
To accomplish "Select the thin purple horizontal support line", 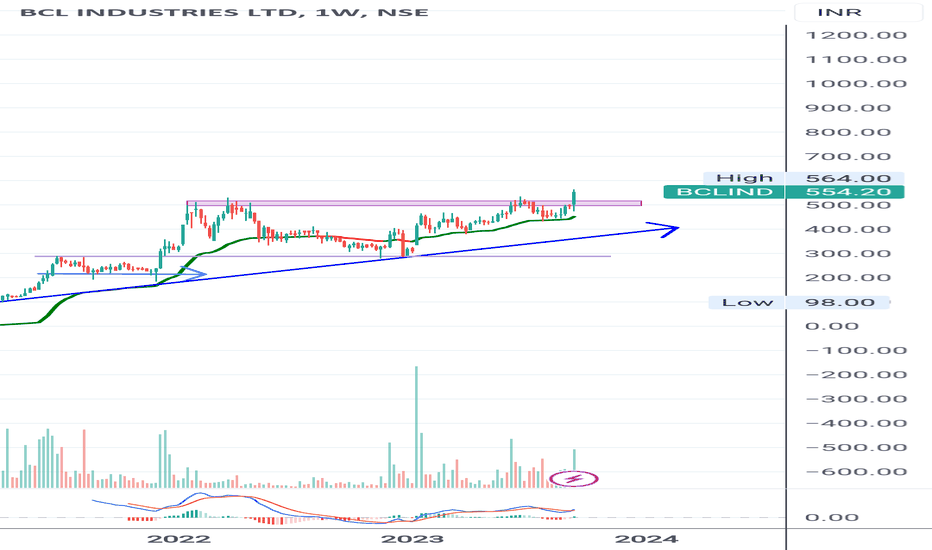I will click(x=323, y=256).
